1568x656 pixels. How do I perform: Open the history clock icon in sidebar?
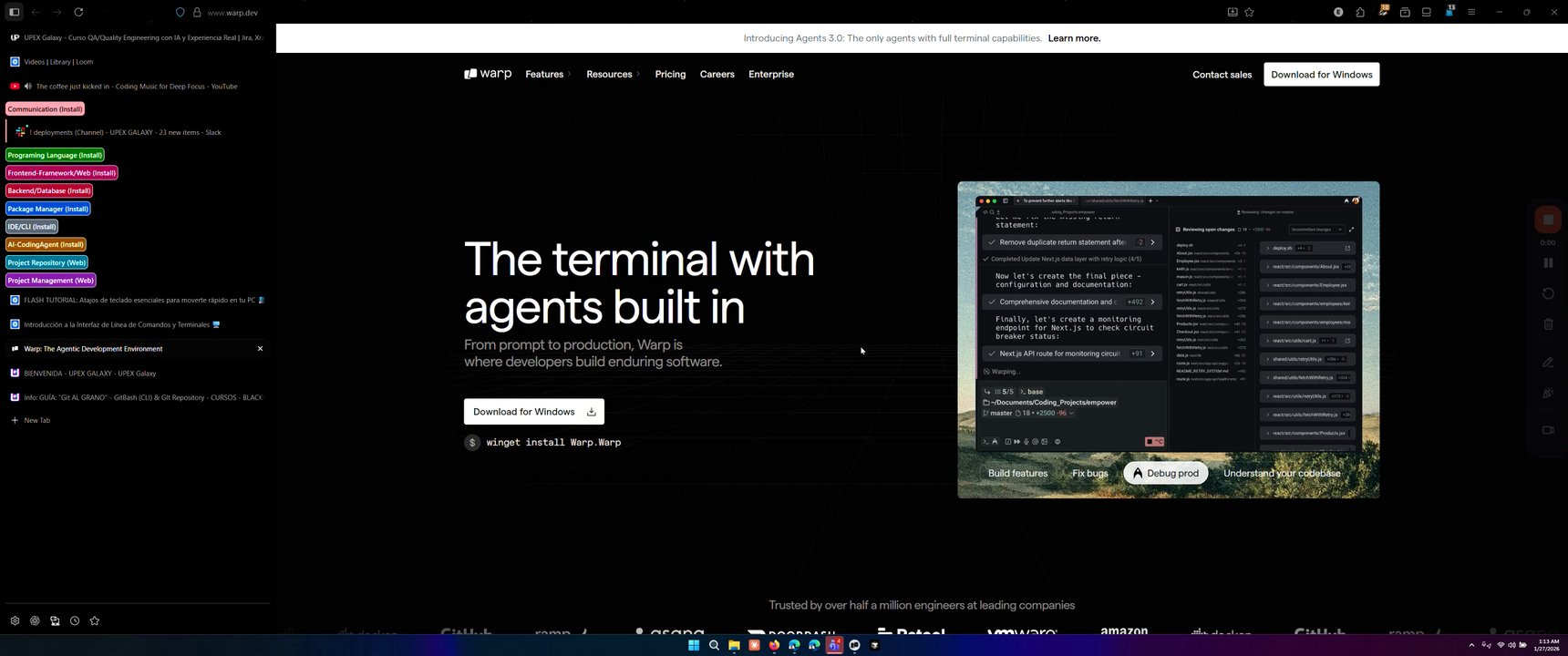75,620
